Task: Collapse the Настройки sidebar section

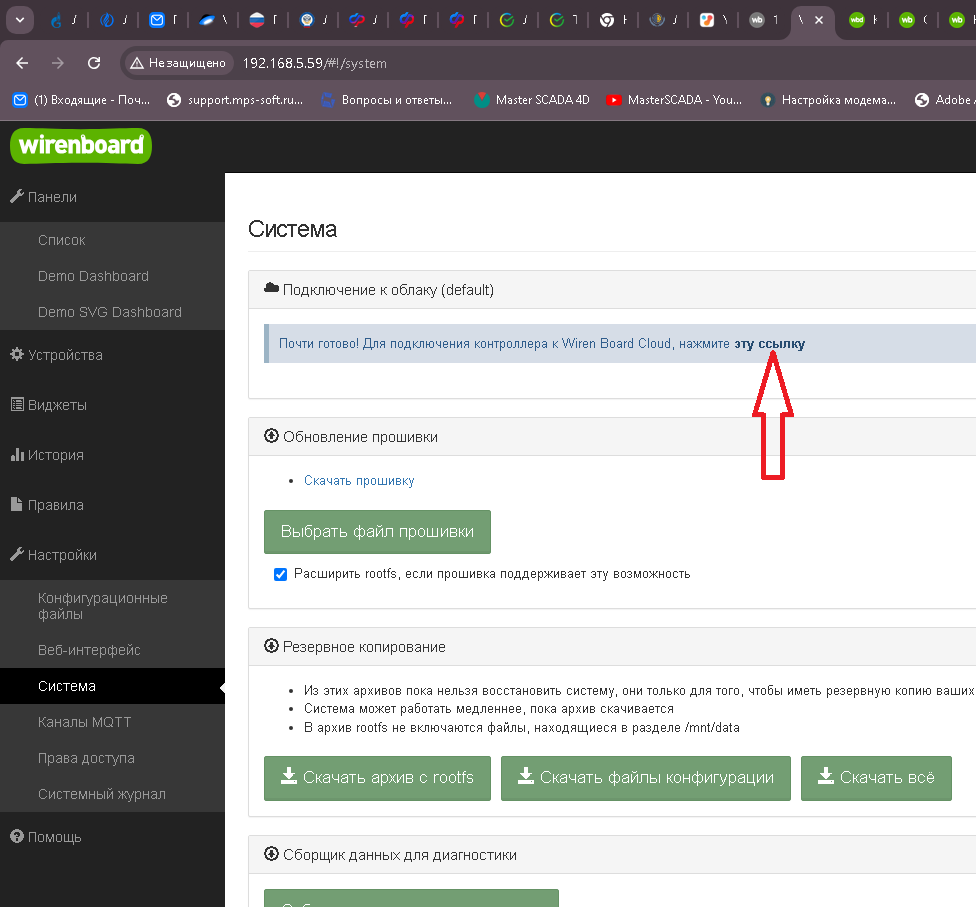Action: 62,555
